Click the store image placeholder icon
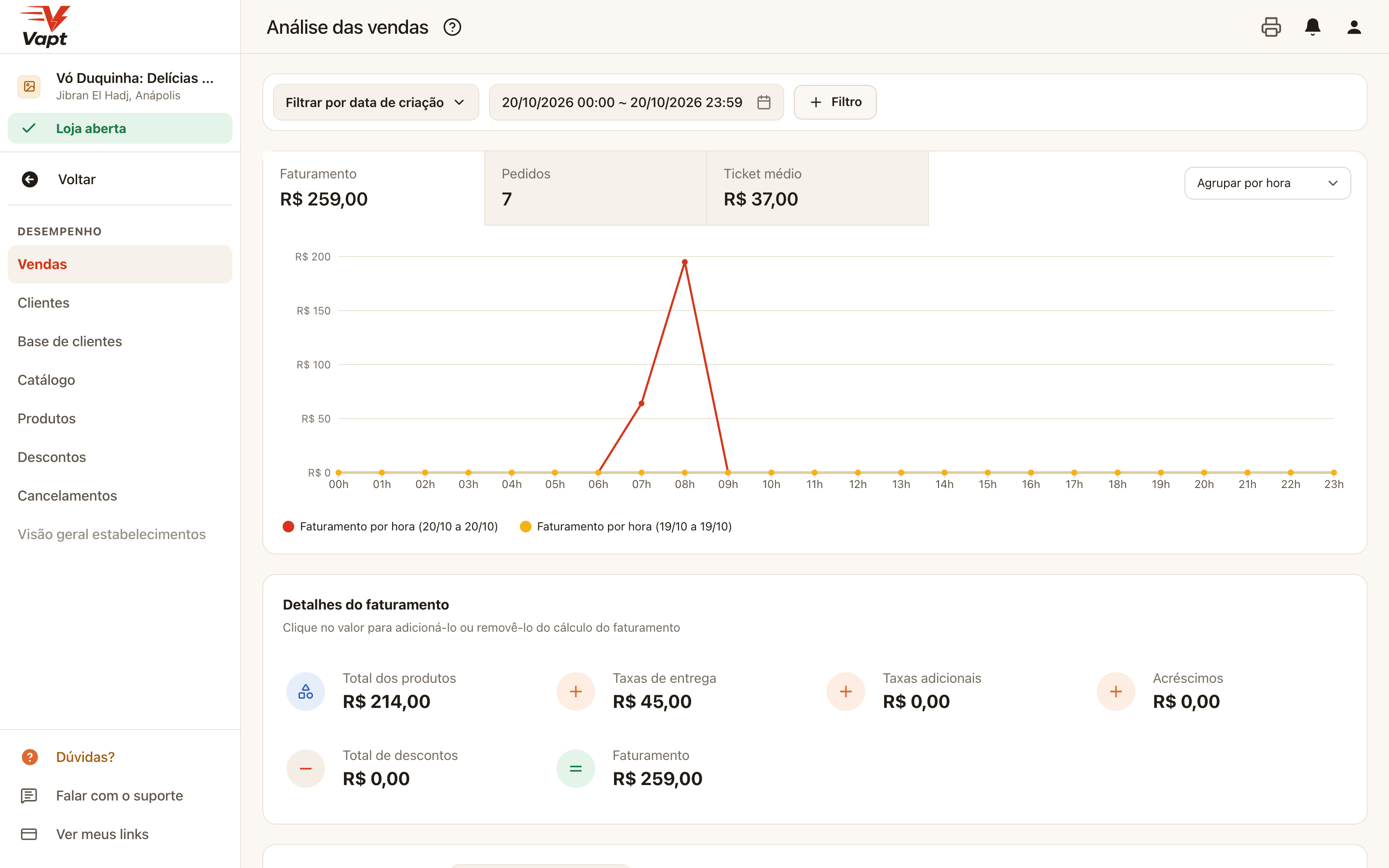This screenshot has height=868, width=1389. tap(29, 87)
